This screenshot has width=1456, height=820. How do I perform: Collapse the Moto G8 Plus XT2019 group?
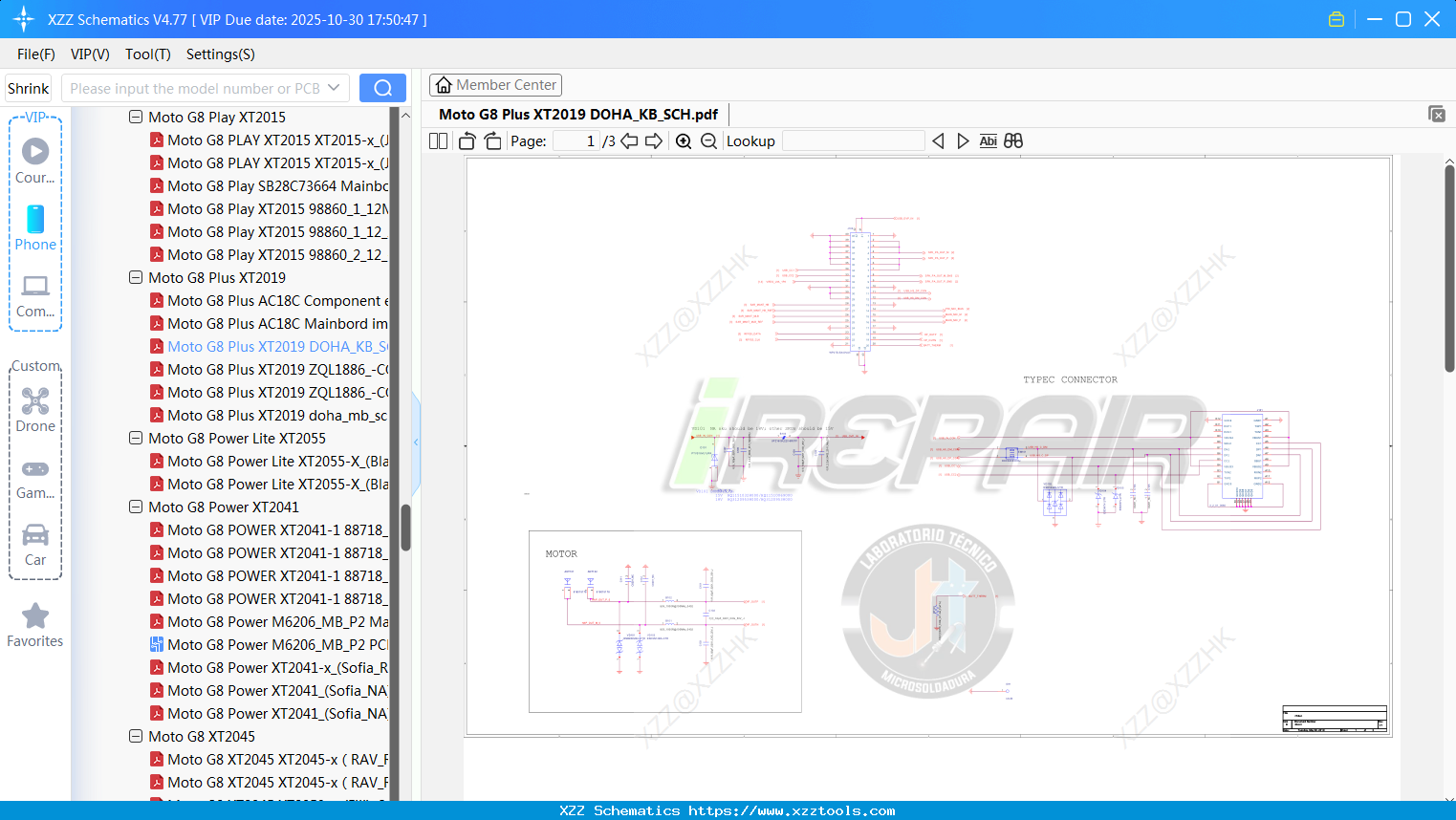[x=136, y=278]
